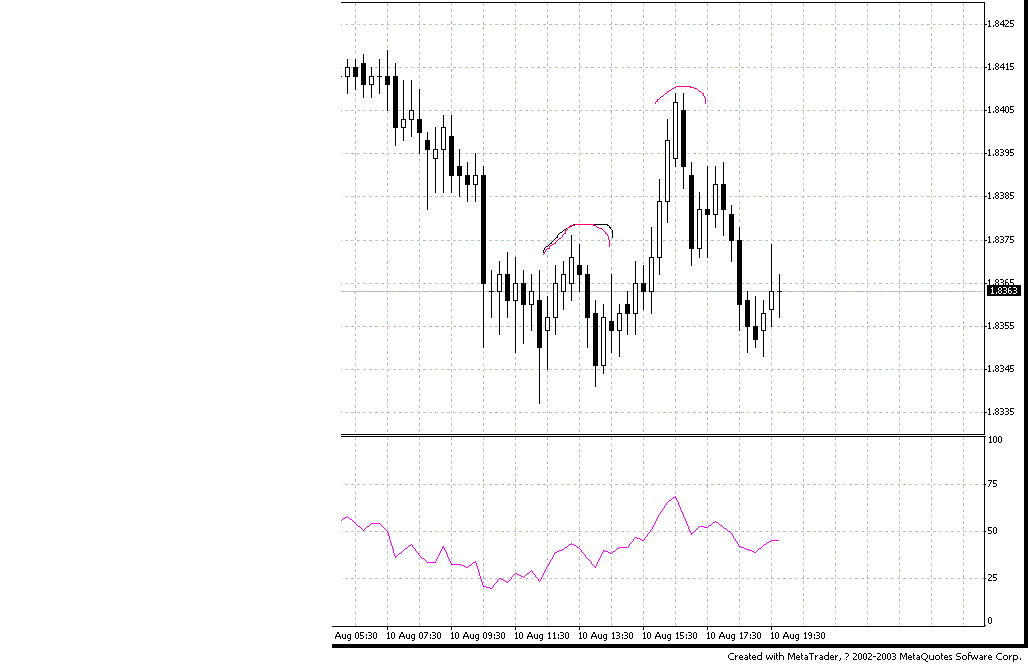Click the 10 Aug 15:30 time label
The width and height of the screenshot is (1028, 664).
pyautogui.click(x=669, y=636)
